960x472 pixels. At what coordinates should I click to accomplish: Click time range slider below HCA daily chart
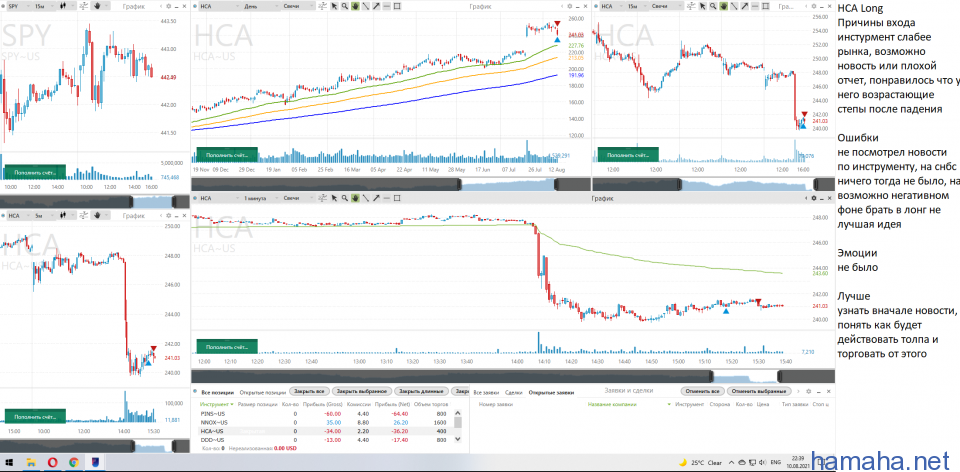click(x=391, y=184)
